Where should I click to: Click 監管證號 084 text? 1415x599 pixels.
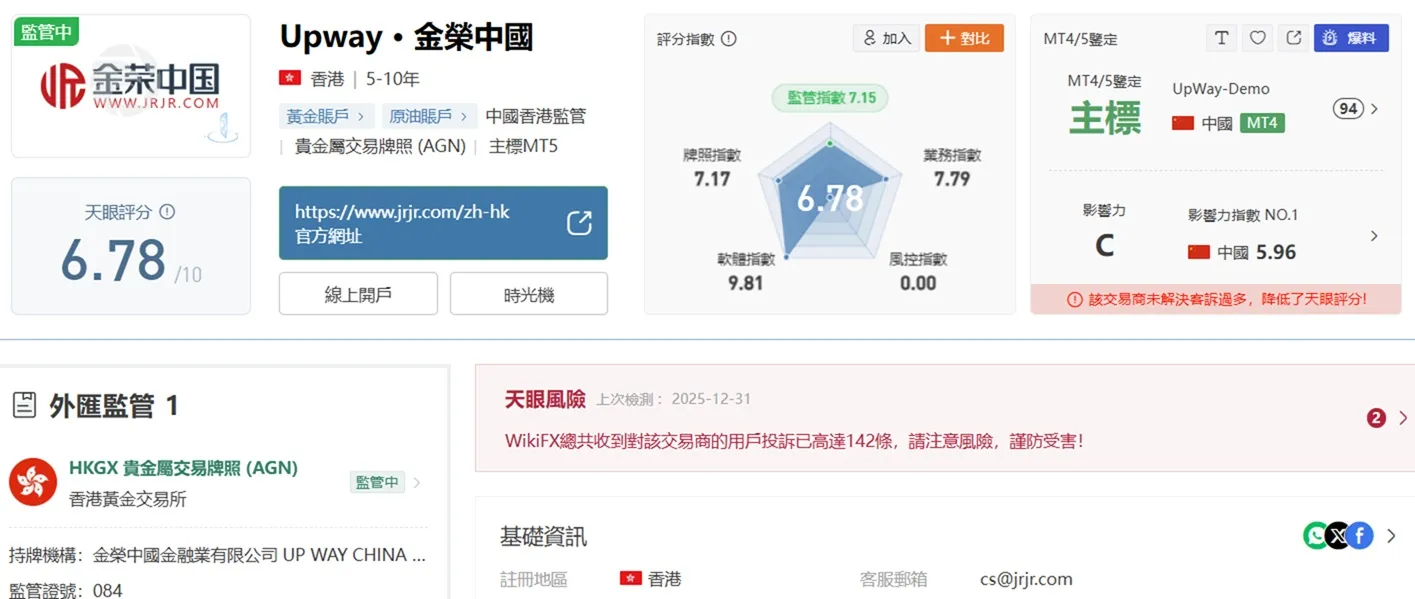[66, 590]
